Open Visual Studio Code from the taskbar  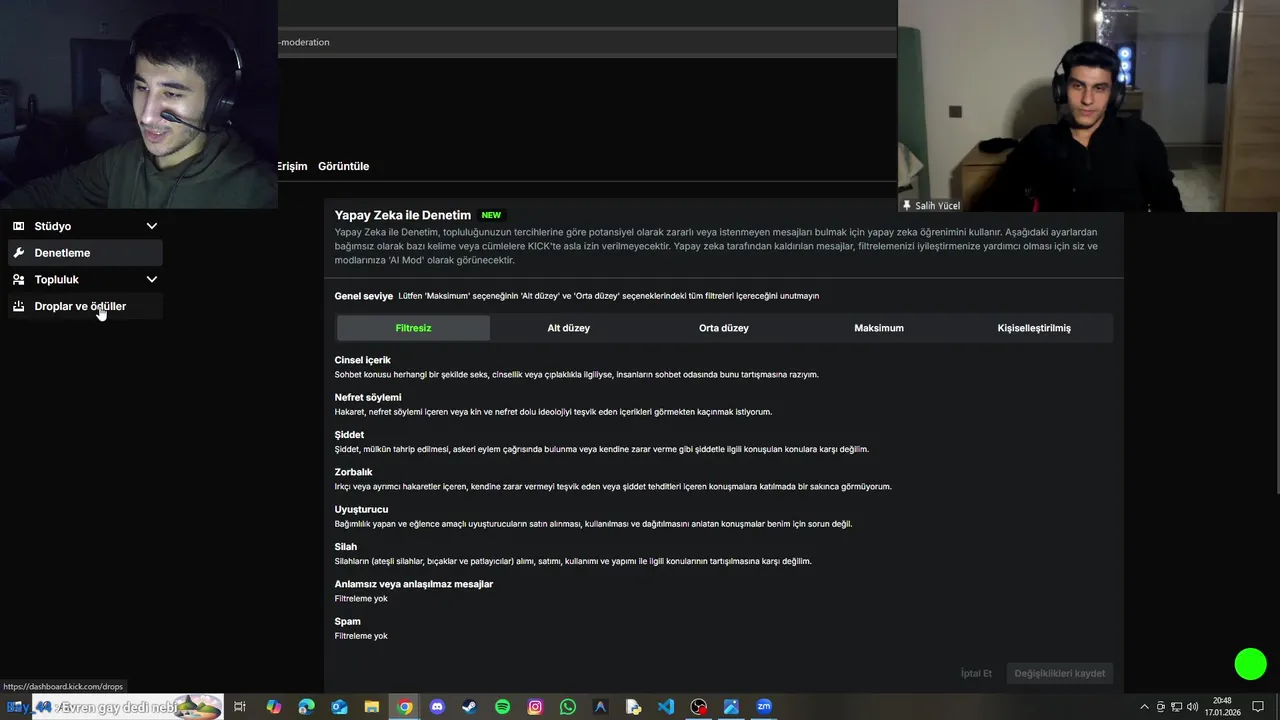click(666, 707)
